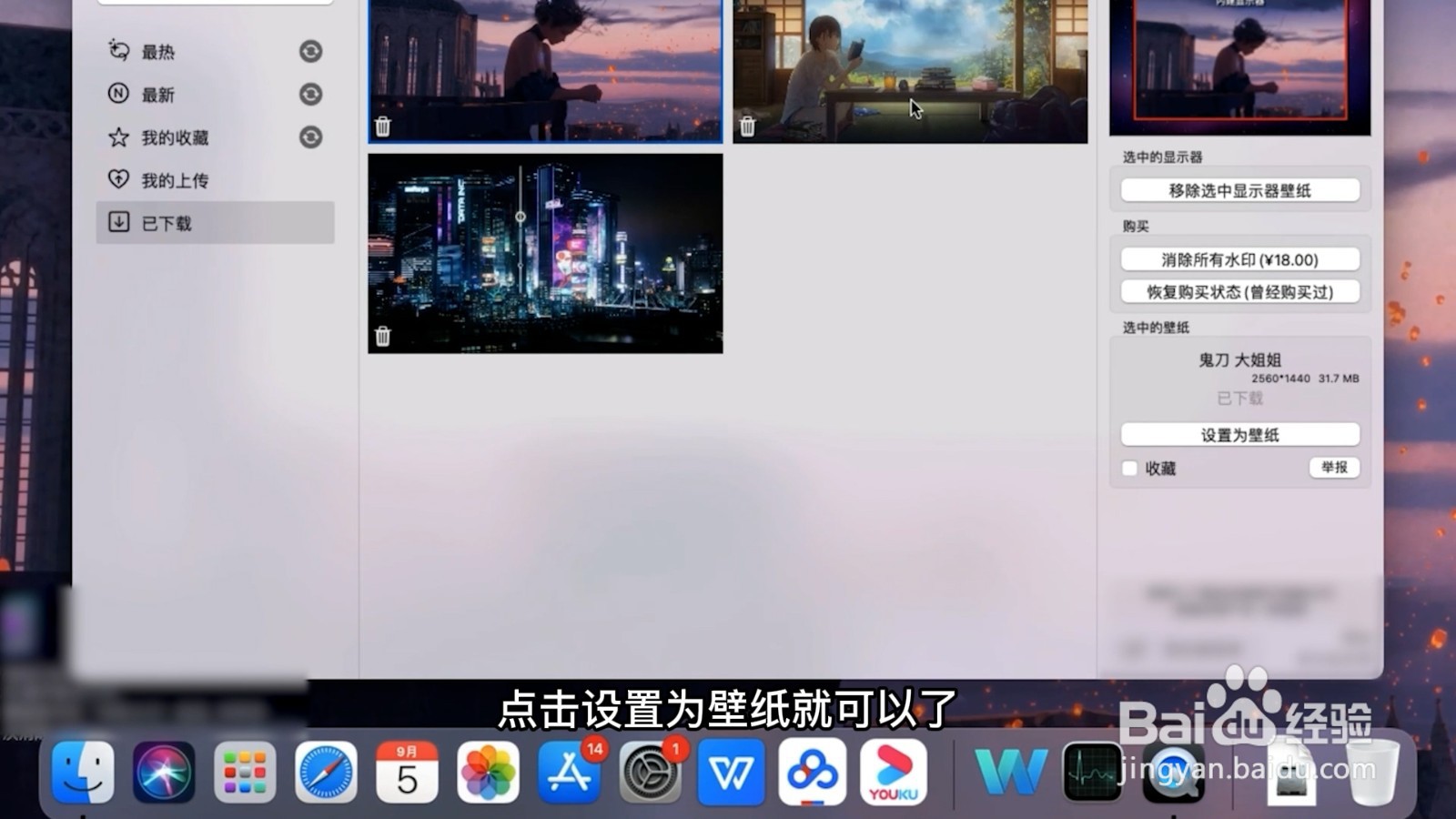The image size is (1456, 819).
Task: Open Activity Monitor from the dock
Action: (x=1092, y=772)
